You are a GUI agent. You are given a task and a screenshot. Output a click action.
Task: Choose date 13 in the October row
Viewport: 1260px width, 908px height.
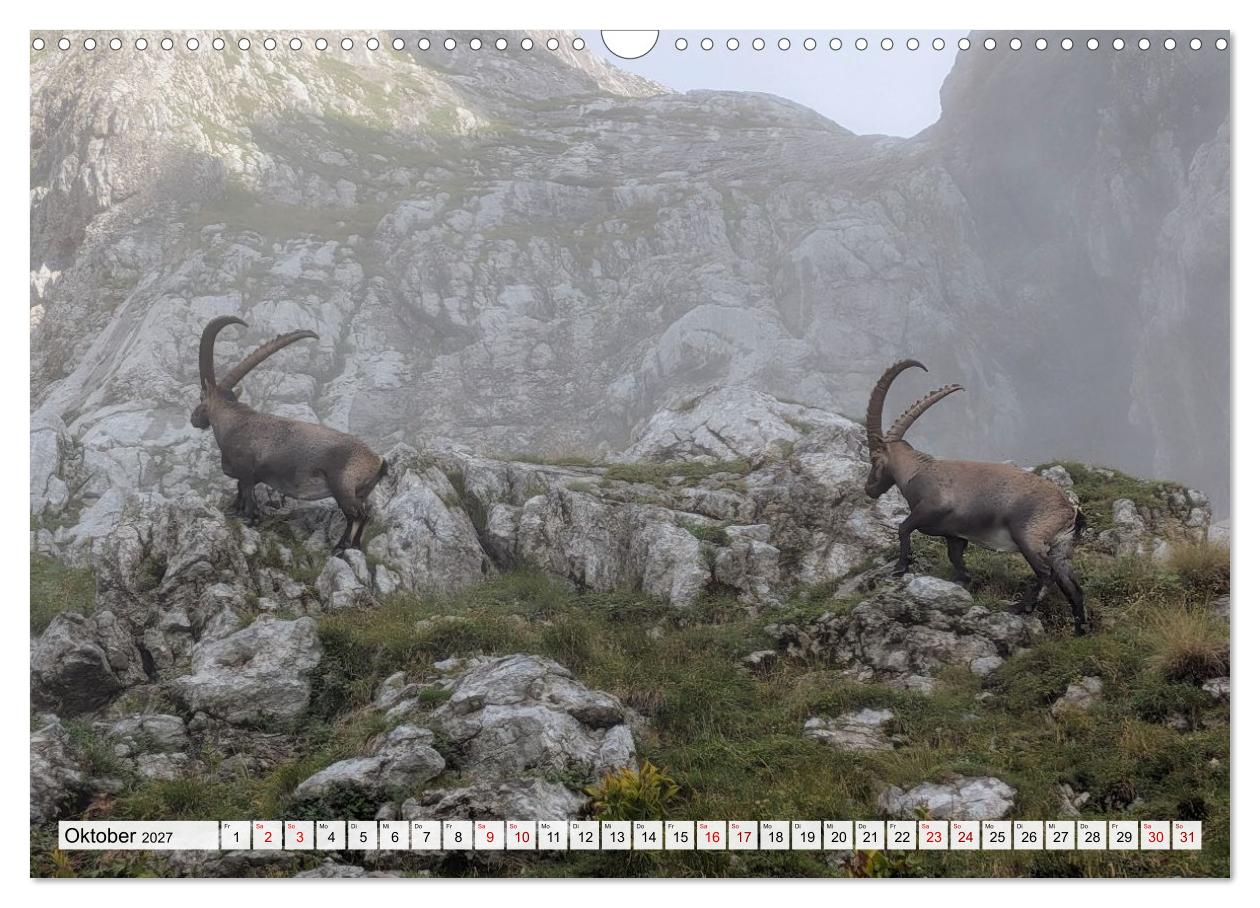(616, 836)
